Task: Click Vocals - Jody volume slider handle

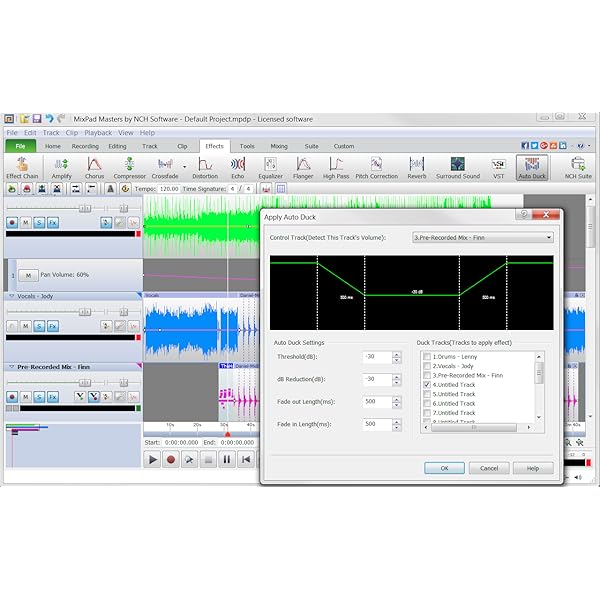Action: coord(85,312)
